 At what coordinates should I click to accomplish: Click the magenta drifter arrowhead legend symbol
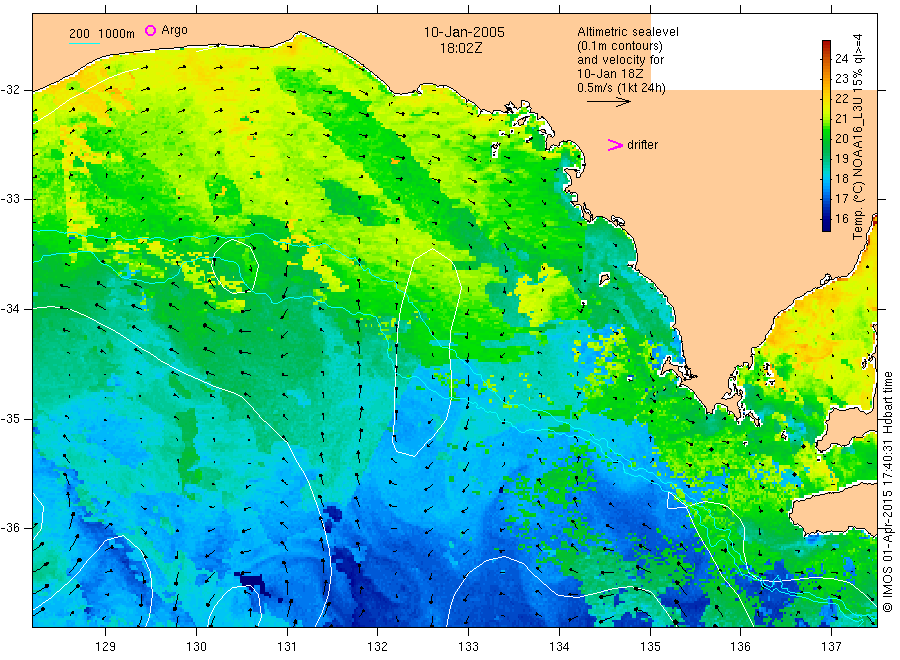[x=615, y=145]
